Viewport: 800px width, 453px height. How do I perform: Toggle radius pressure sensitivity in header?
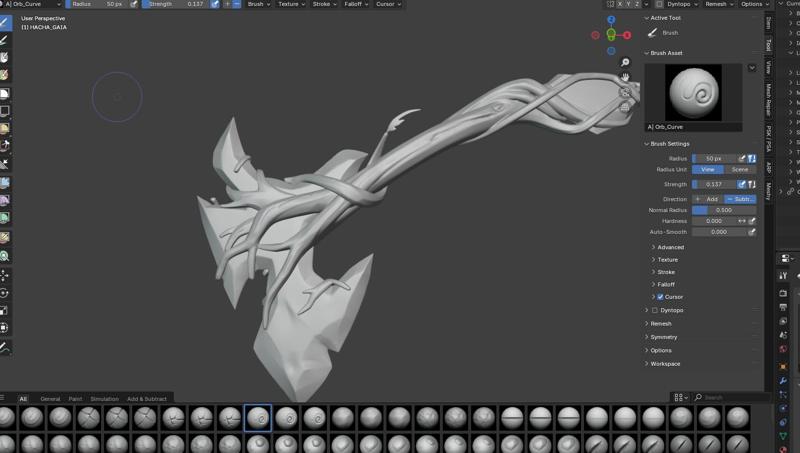point(134,4)
